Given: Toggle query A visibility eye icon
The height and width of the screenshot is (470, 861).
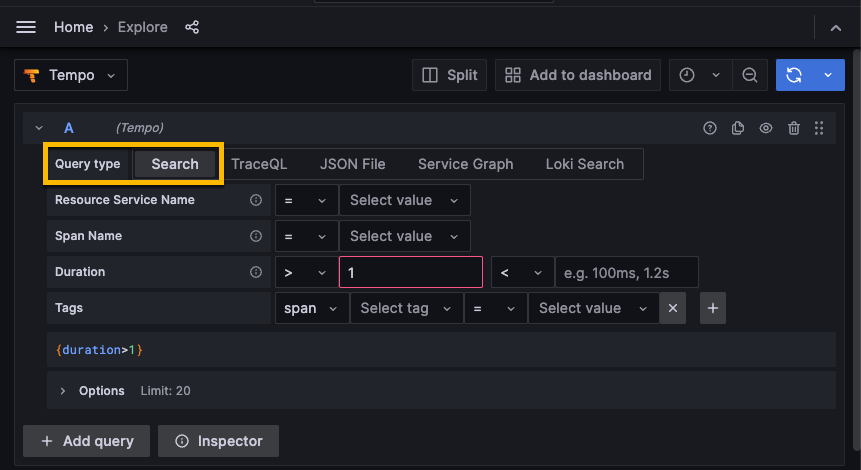Looking at the screenshot, I should click(x=766, y=128).
